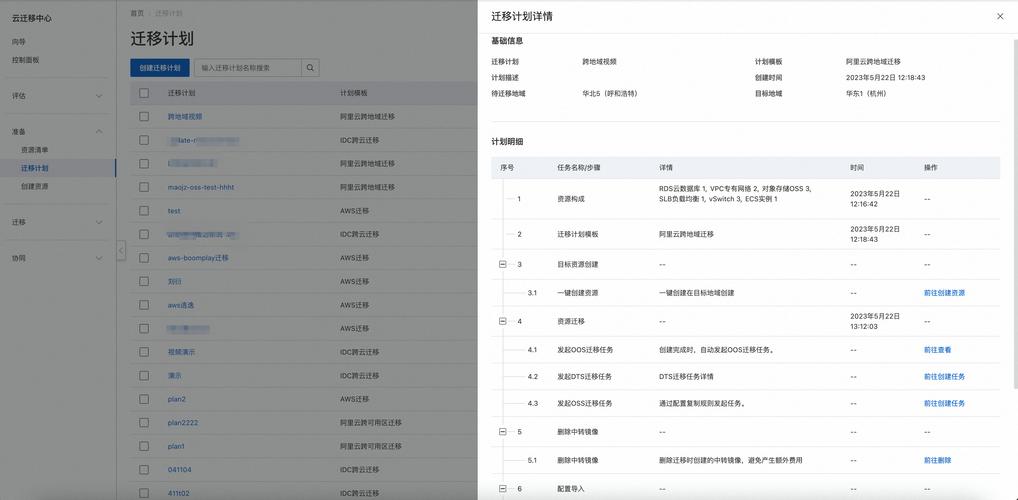This screenshot has height=500, width=1018.
Task: Check the box for 视频演示 plan
Action: coord(144,352)
